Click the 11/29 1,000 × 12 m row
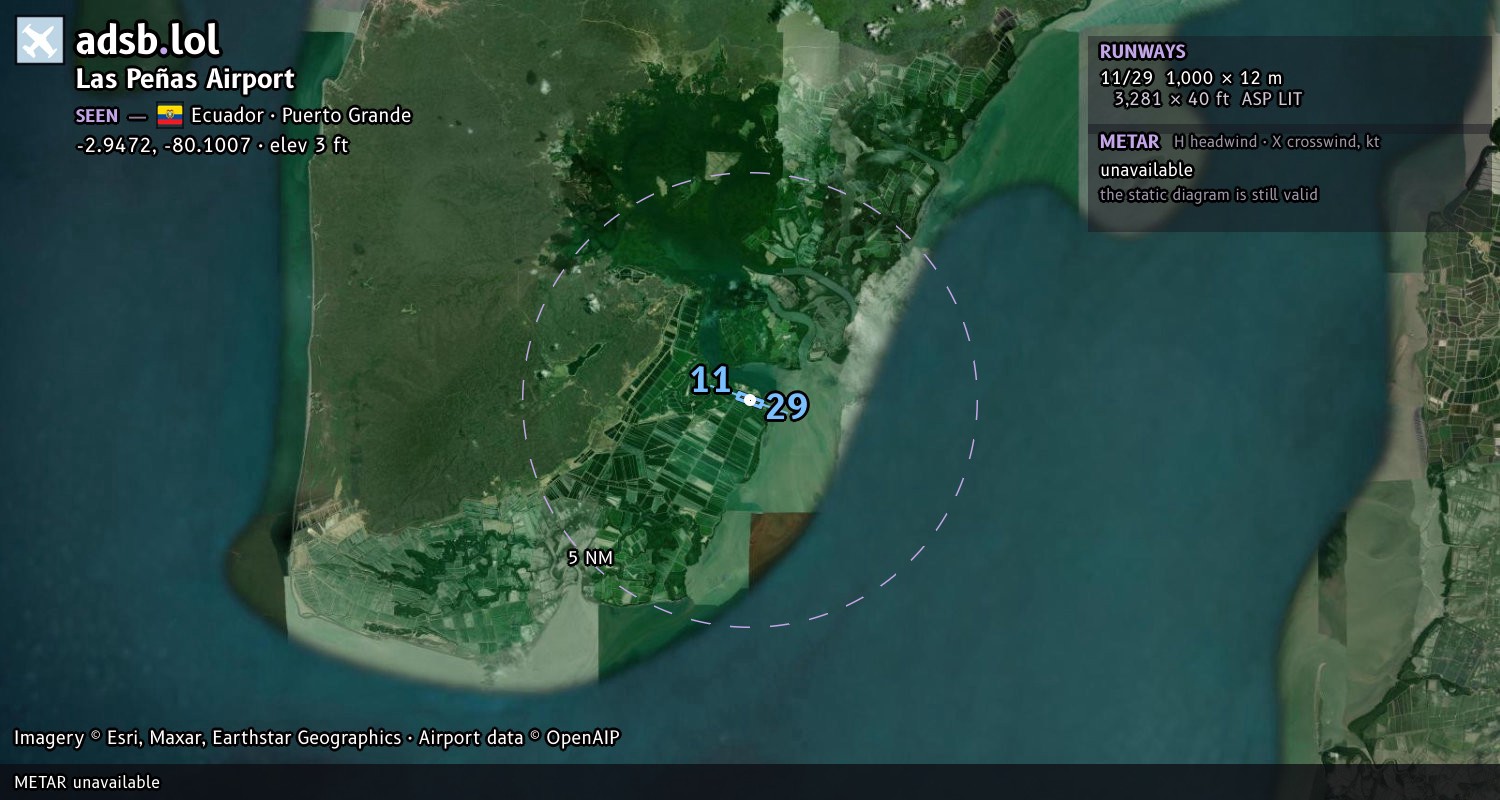Image resolution: width=1500 pixels, height=800 pixels. click(1191, 78)
